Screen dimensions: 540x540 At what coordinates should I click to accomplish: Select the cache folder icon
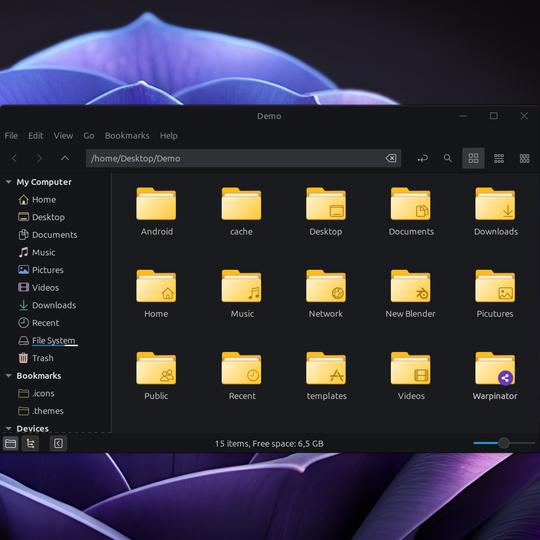pyautogui.click(x=241, y=204)
